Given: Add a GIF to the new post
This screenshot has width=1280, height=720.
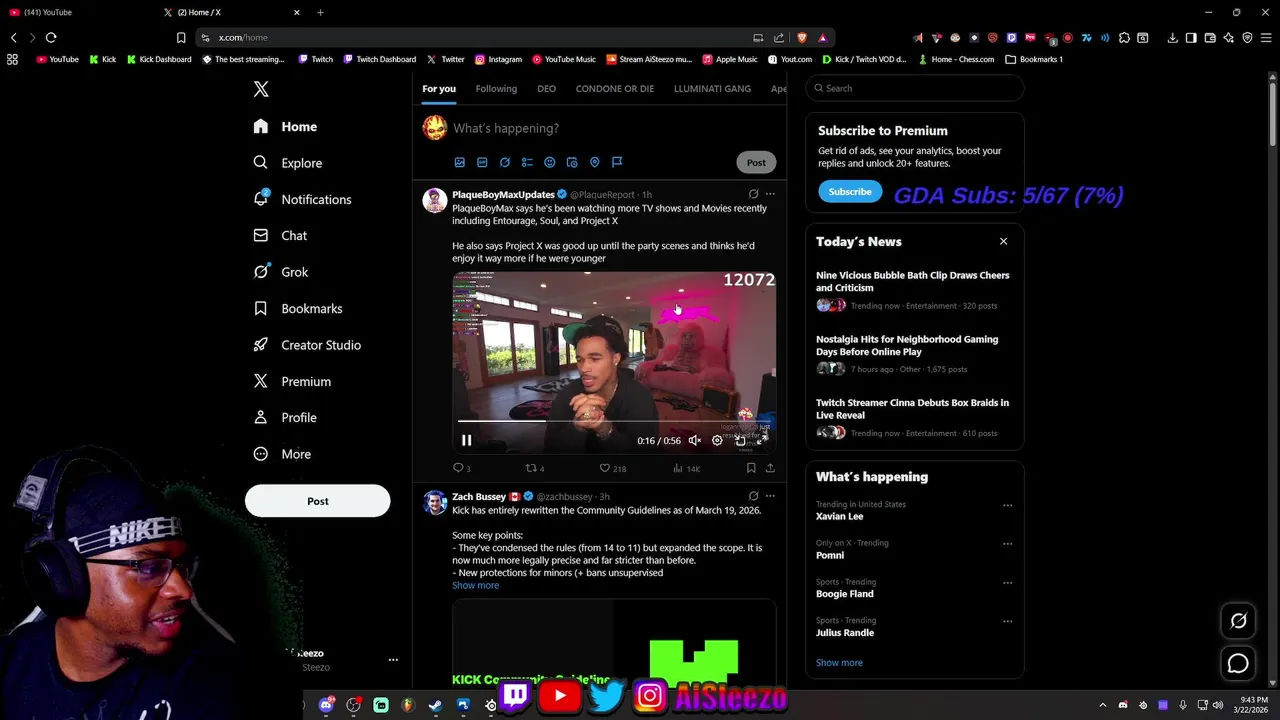Looking at the screenshot, I should [482, 162].
